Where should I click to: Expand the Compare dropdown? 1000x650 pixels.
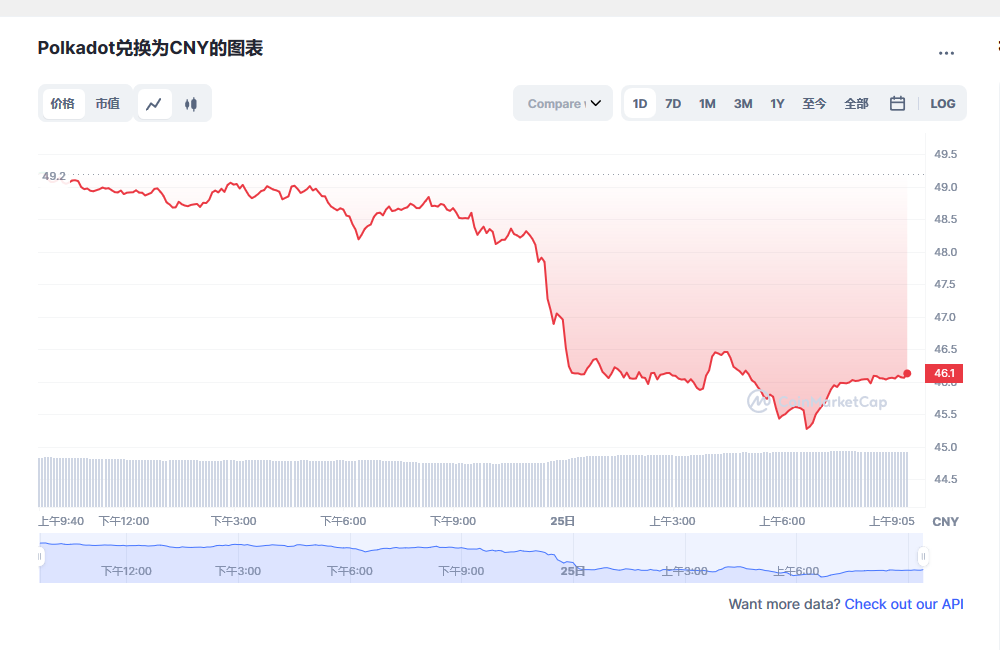pyautogui.click(x=563, y=103)
